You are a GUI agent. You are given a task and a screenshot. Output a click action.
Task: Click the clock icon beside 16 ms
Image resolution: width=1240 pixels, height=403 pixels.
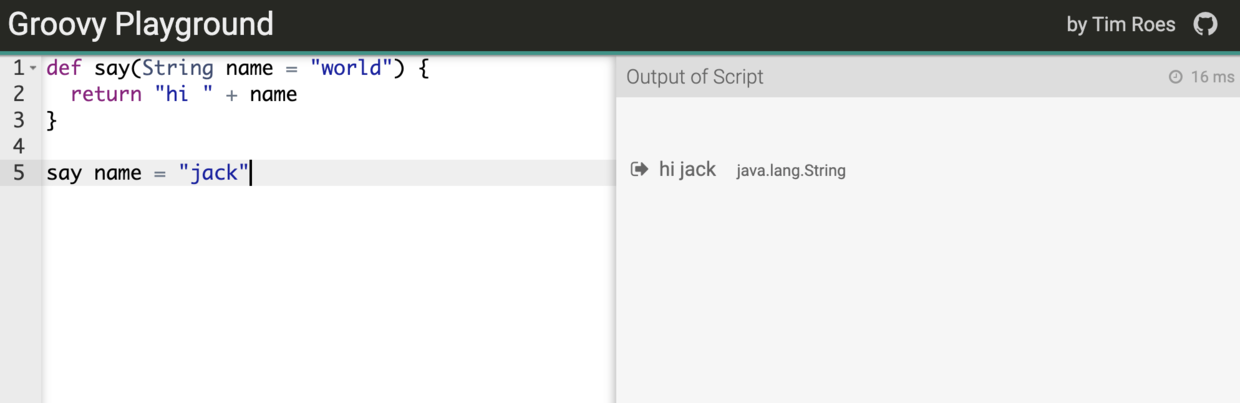point(1175,77)
